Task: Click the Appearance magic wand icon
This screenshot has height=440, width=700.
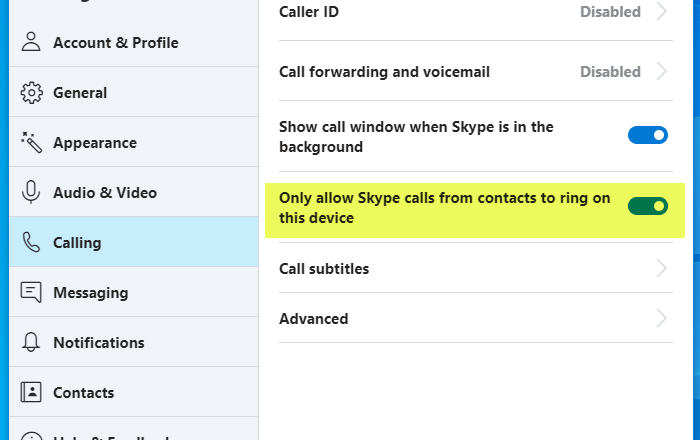Action: [x=31, y=142]
